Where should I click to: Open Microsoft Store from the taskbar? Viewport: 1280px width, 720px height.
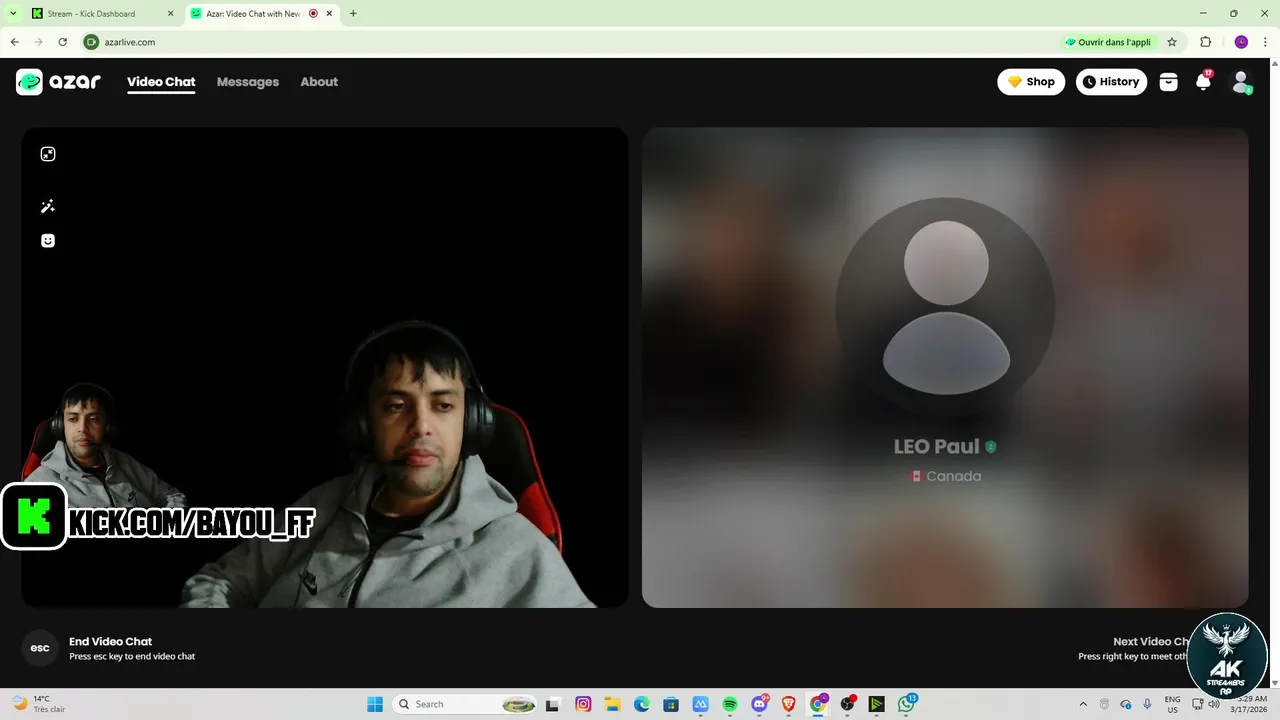671,704
